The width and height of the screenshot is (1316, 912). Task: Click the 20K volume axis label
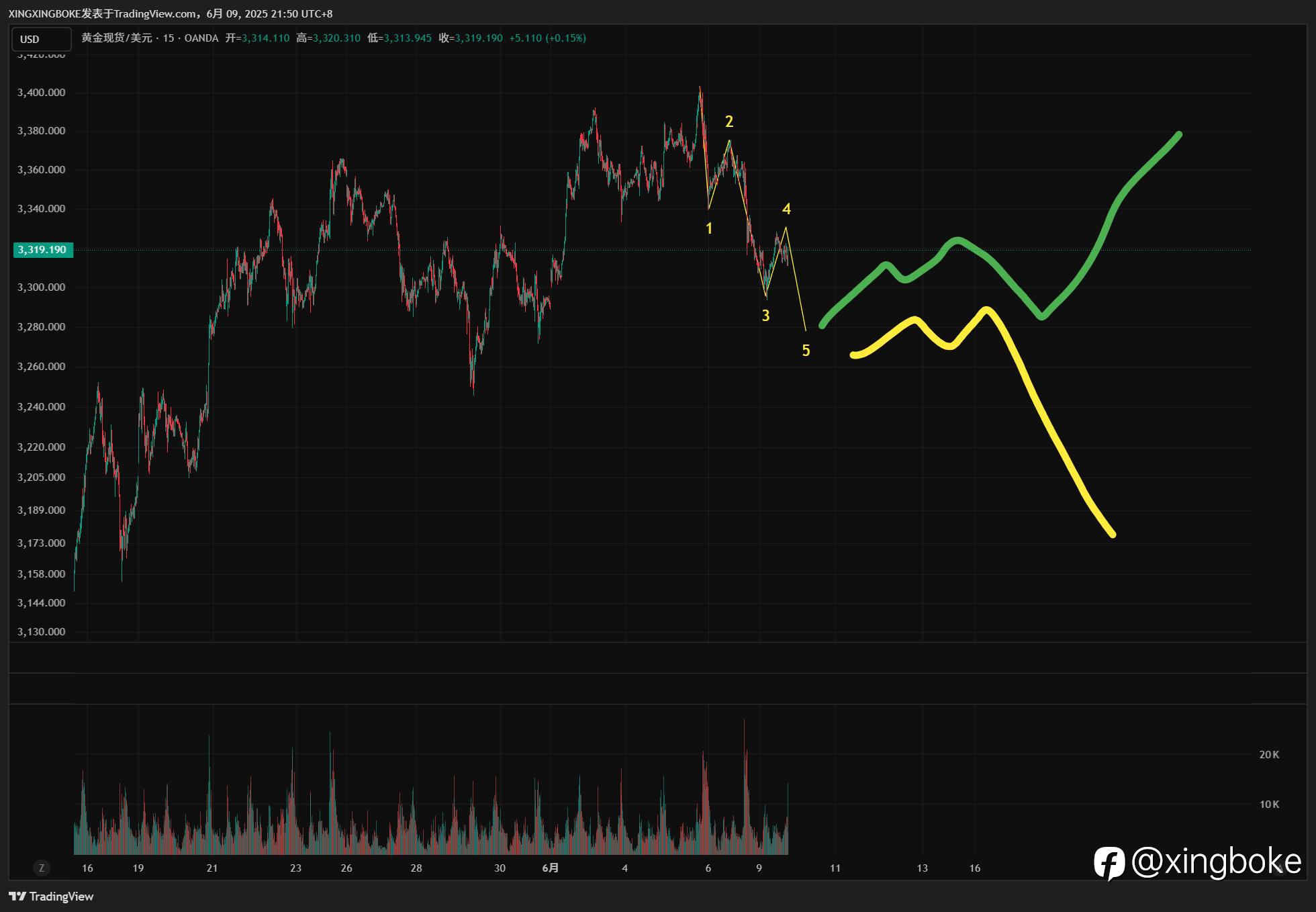click(x=1269, y=755)
